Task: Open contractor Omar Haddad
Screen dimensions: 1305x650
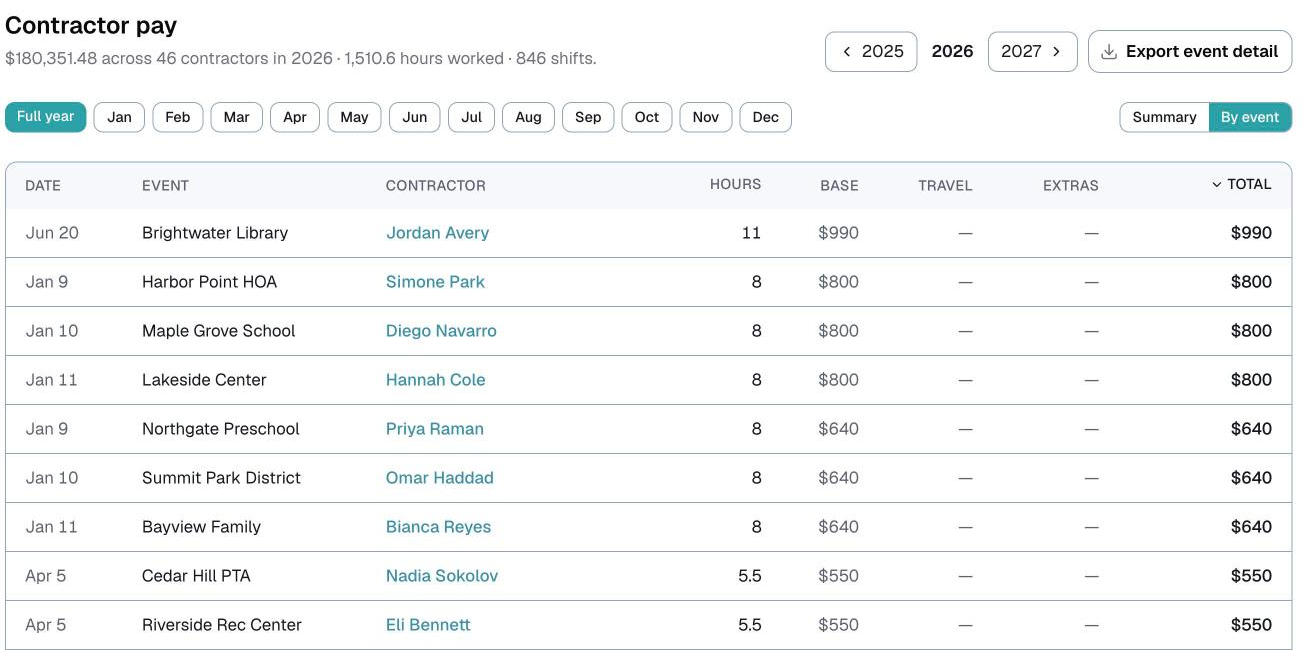Action: click(x=439, y=478)
